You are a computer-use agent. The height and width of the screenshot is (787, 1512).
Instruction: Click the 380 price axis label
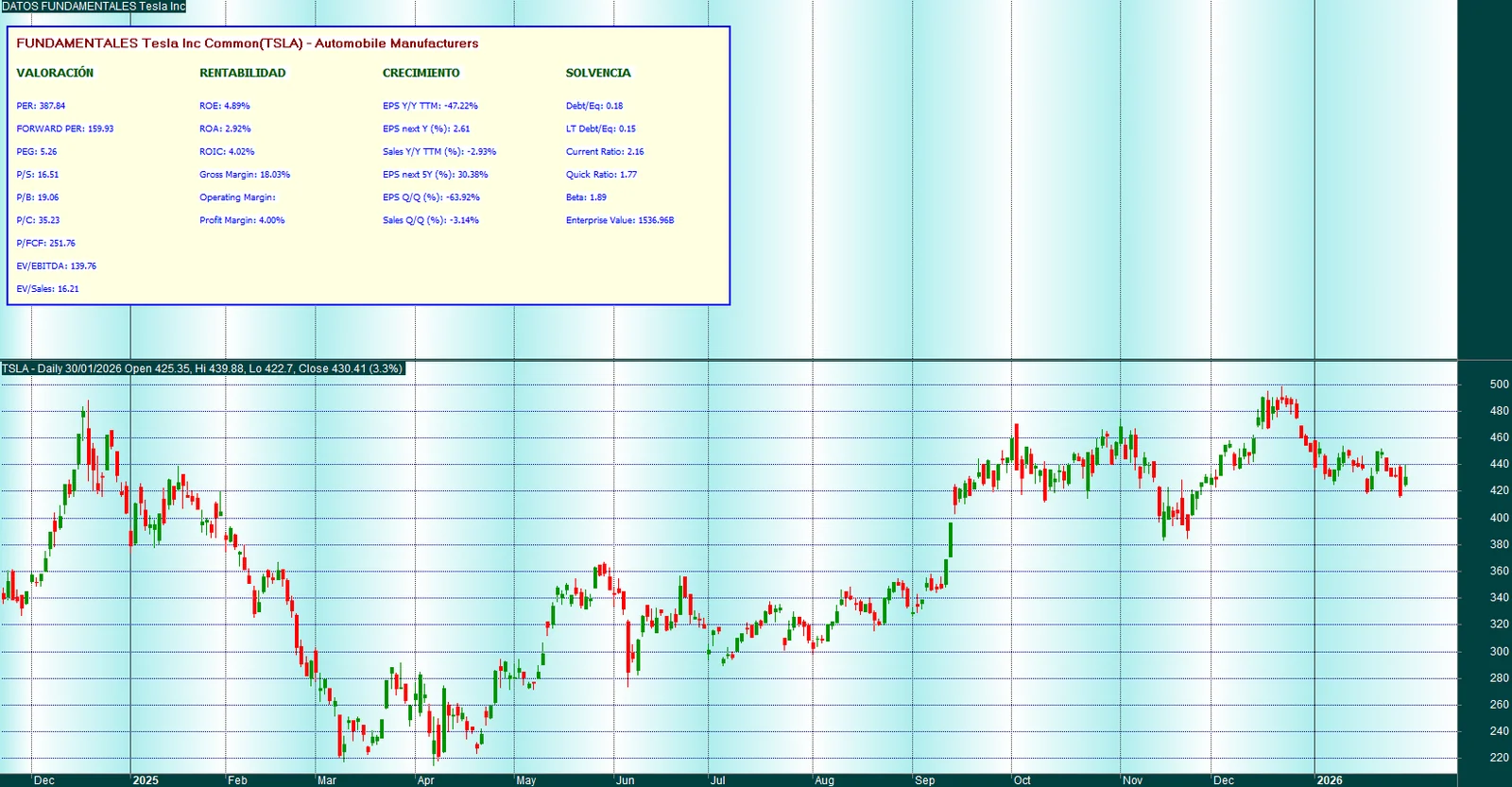tap(1499, 544)
